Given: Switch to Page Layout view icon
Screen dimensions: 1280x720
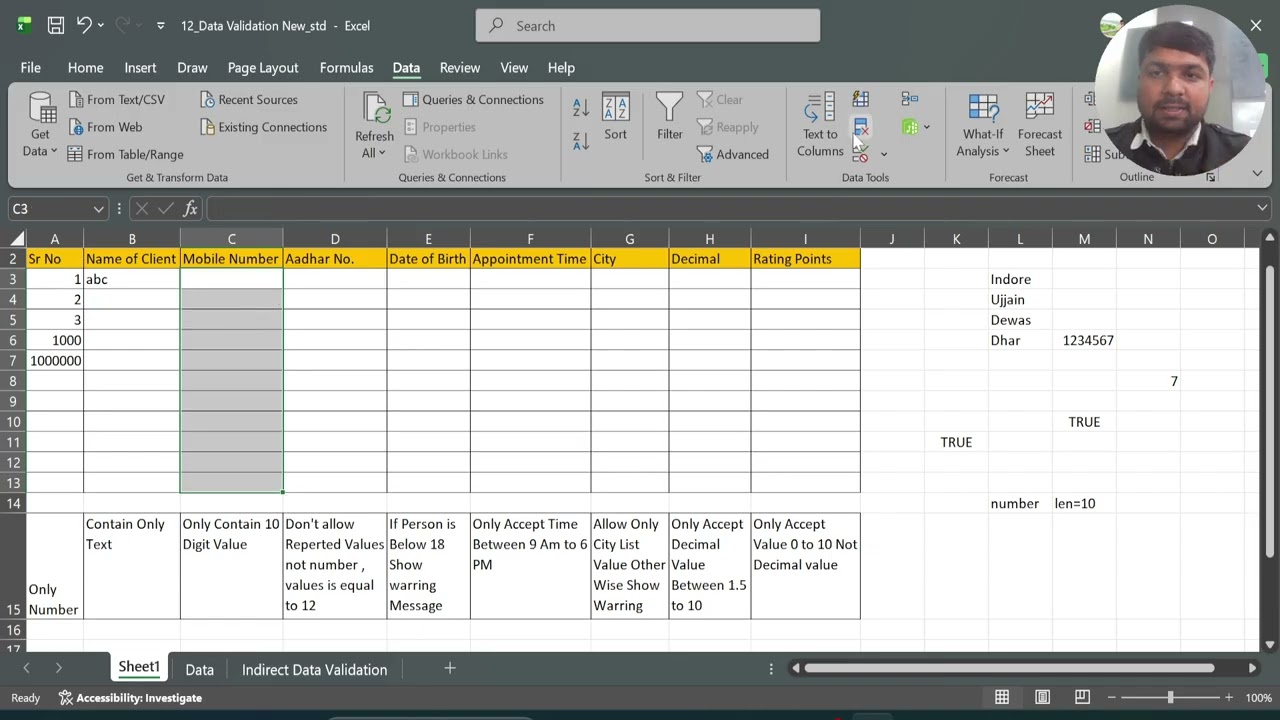Looking at the screenshot, I should click(x=1042, y=697).
